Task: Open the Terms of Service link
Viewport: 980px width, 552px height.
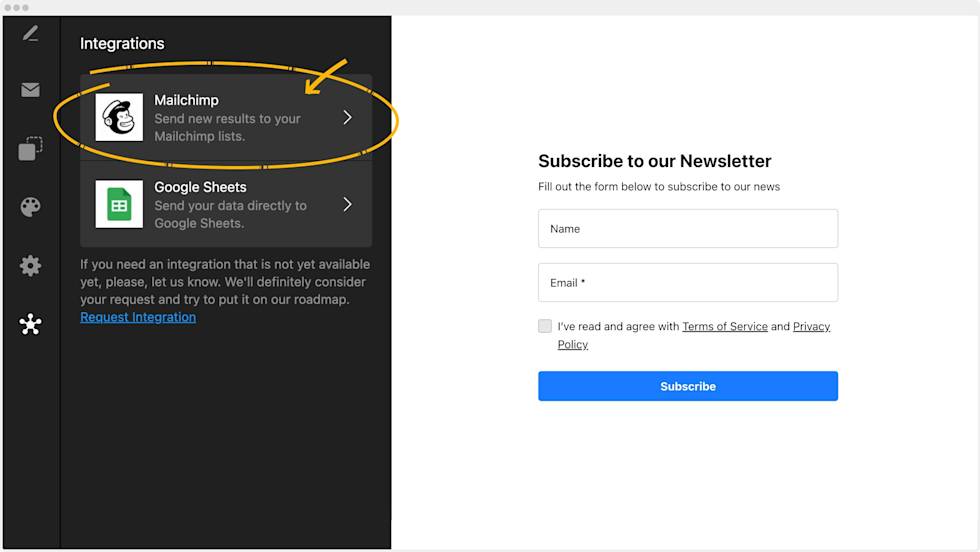Action: (725, 326)
